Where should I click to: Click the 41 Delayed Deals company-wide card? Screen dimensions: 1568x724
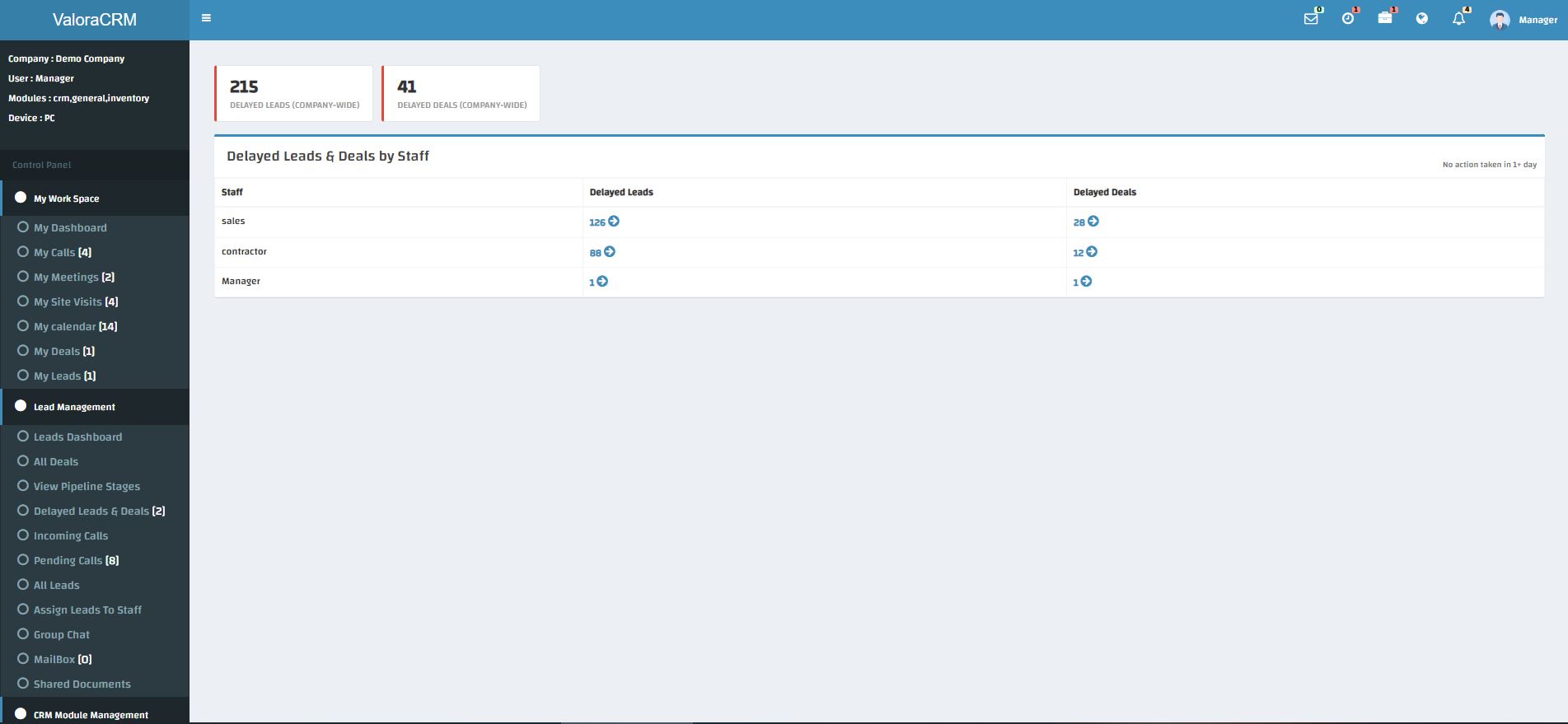(x=461, y=93)
